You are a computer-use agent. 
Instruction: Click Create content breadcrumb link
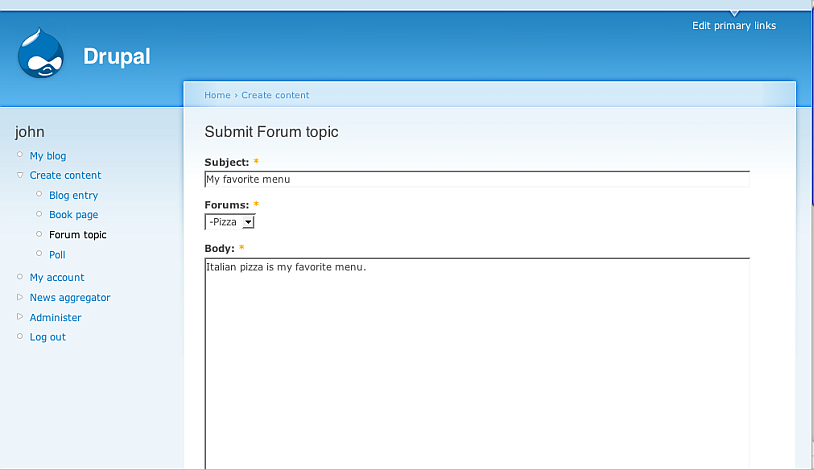[x=275, y=95]
